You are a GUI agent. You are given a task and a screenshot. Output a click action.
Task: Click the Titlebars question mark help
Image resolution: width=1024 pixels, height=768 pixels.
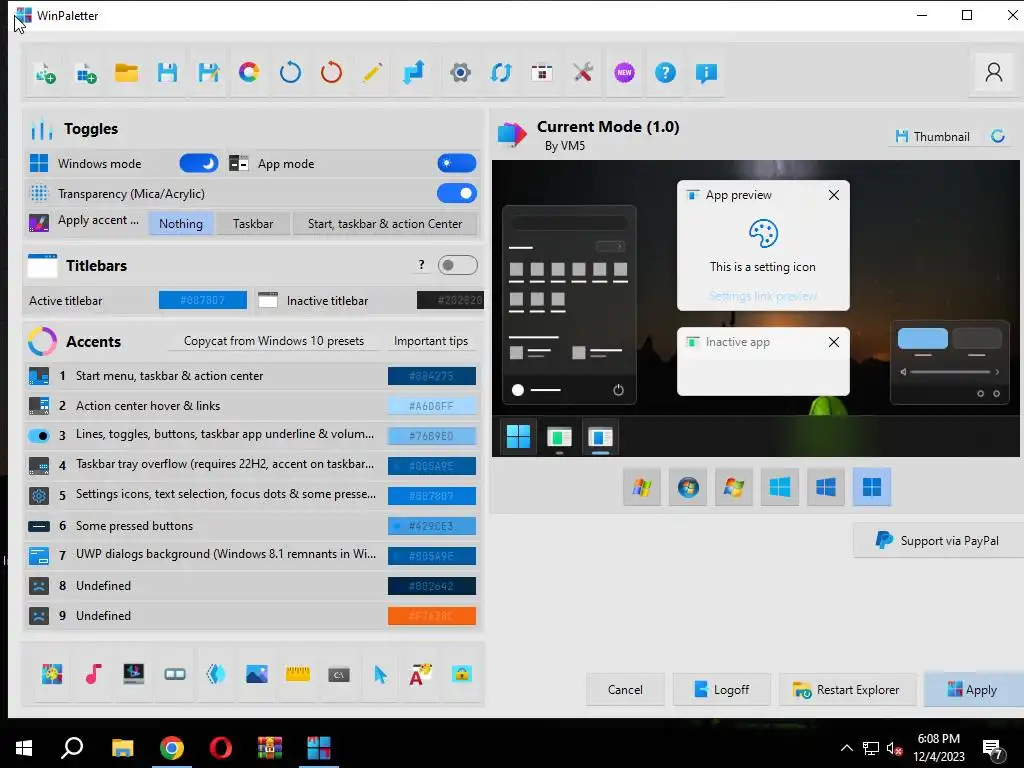421,265
